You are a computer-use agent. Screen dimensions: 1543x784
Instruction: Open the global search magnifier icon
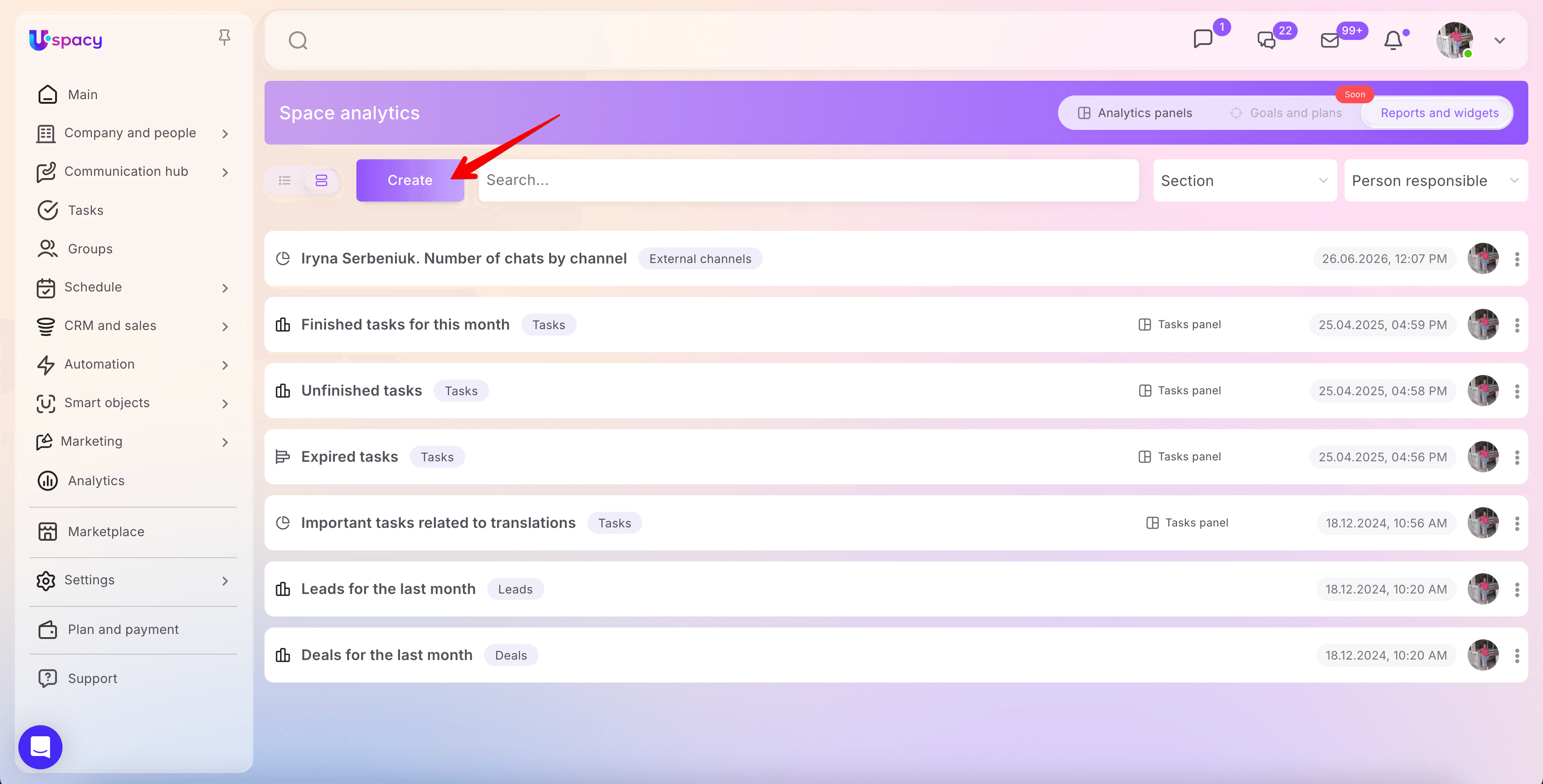point(298,41)
